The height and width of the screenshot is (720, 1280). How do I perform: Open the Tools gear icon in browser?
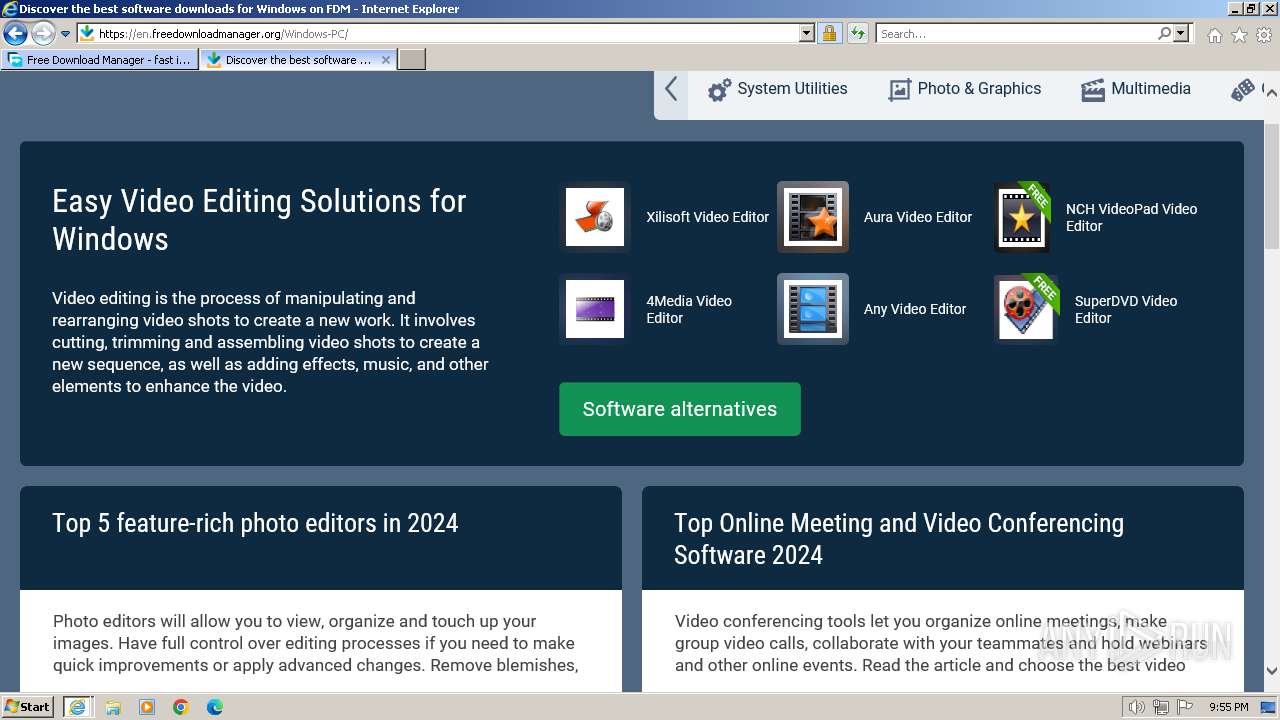click(x=1264, y=35)
